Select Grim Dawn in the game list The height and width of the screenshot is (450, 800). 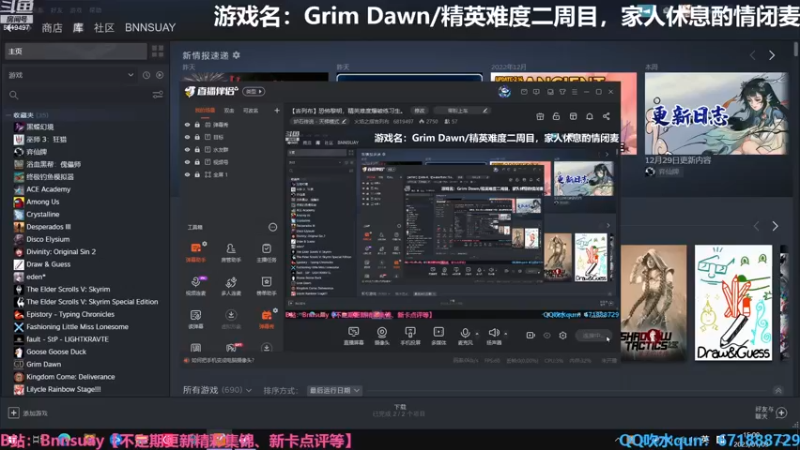[x=43, y=364]
